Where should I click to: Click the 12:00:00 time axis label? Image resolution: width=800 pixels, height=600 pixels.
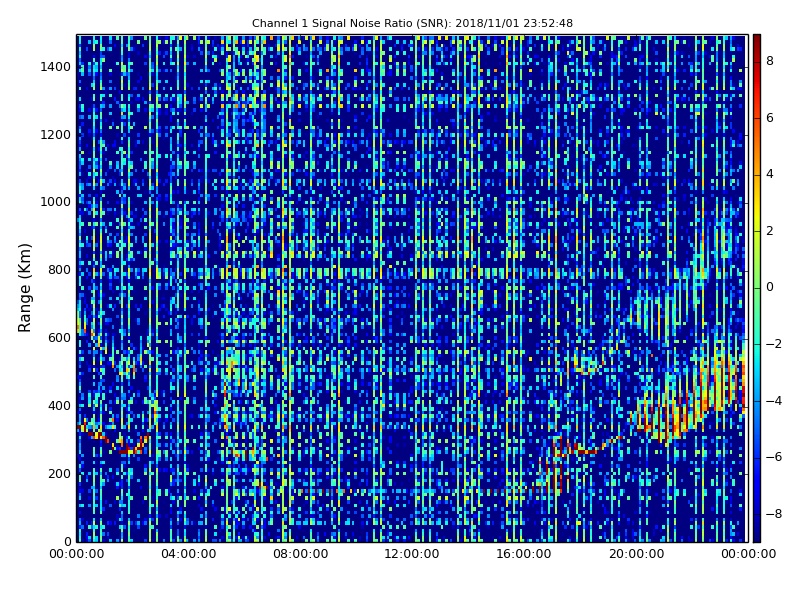tap(412, 554)
